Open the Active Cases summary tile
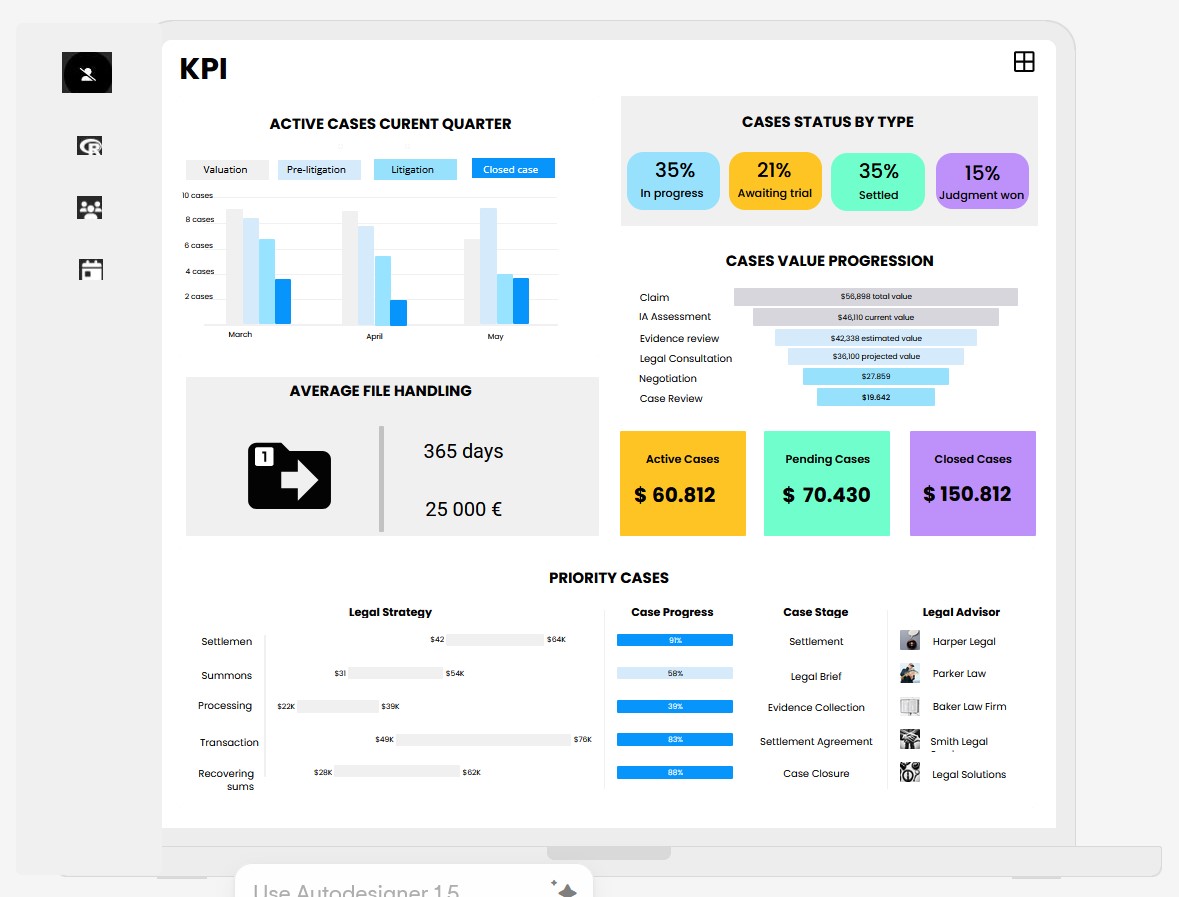 683,483
